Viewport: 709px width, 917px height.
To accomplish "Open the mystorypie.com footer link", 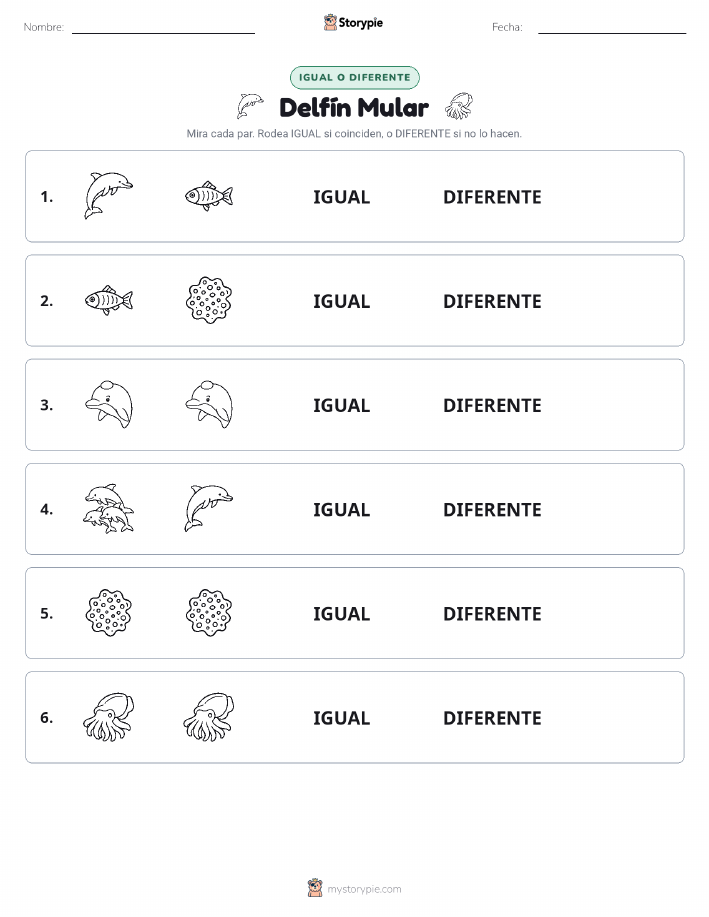I will [364, 889].
